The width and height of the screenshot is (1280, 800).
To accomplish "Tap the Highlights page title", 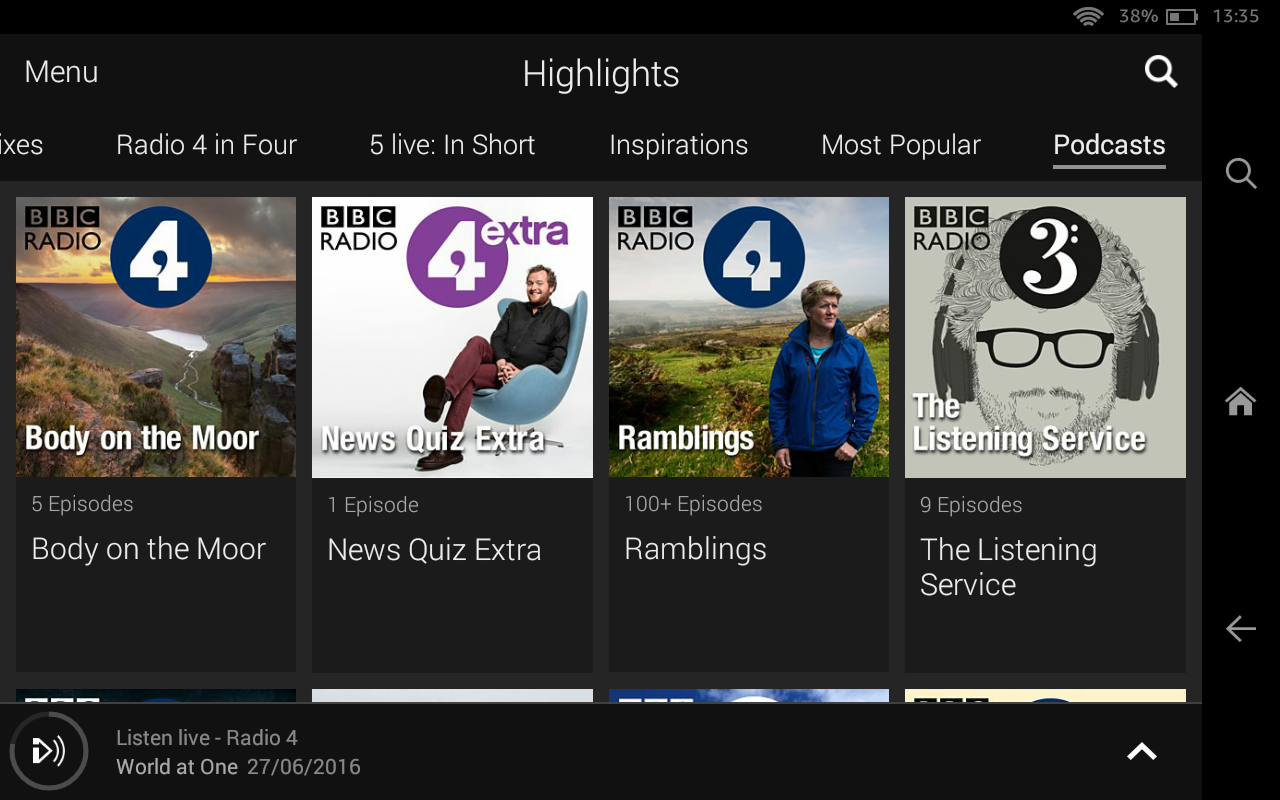I will (601, 74).
